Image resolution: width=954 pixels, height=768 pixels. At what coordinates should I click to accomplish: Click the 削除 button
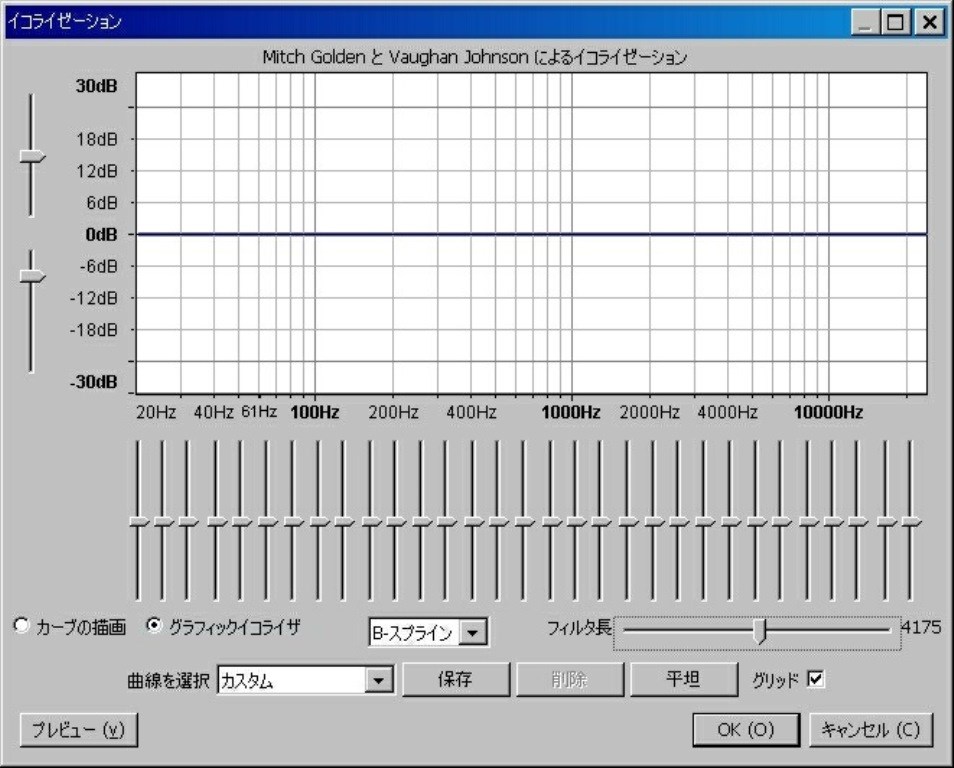[569, 679]
